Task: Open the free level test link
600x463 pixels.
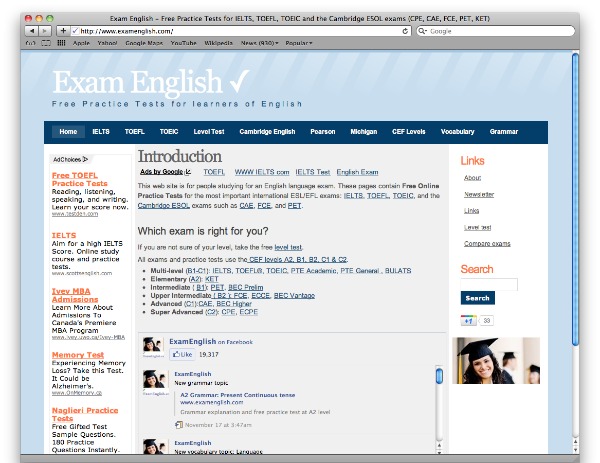Action: (288, 247)
